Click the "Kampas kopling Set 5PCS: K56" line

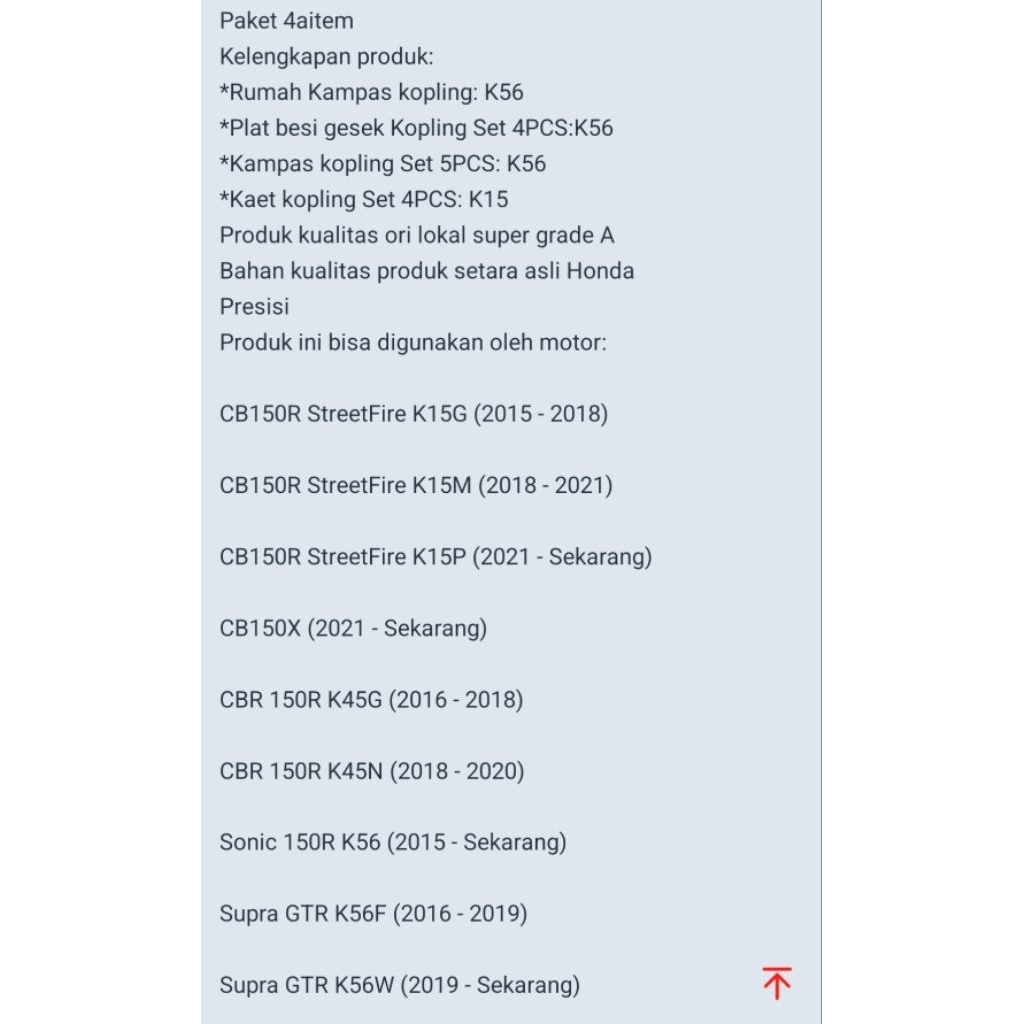coord(382,164)
